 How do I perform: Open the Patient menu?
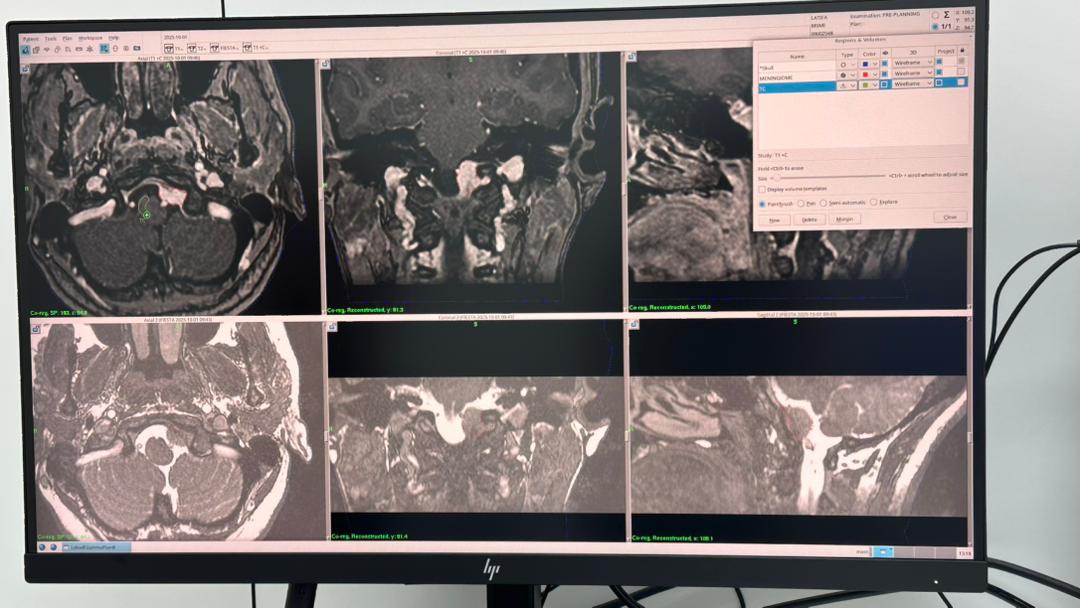pyautogui.click(x=31, y=38)
